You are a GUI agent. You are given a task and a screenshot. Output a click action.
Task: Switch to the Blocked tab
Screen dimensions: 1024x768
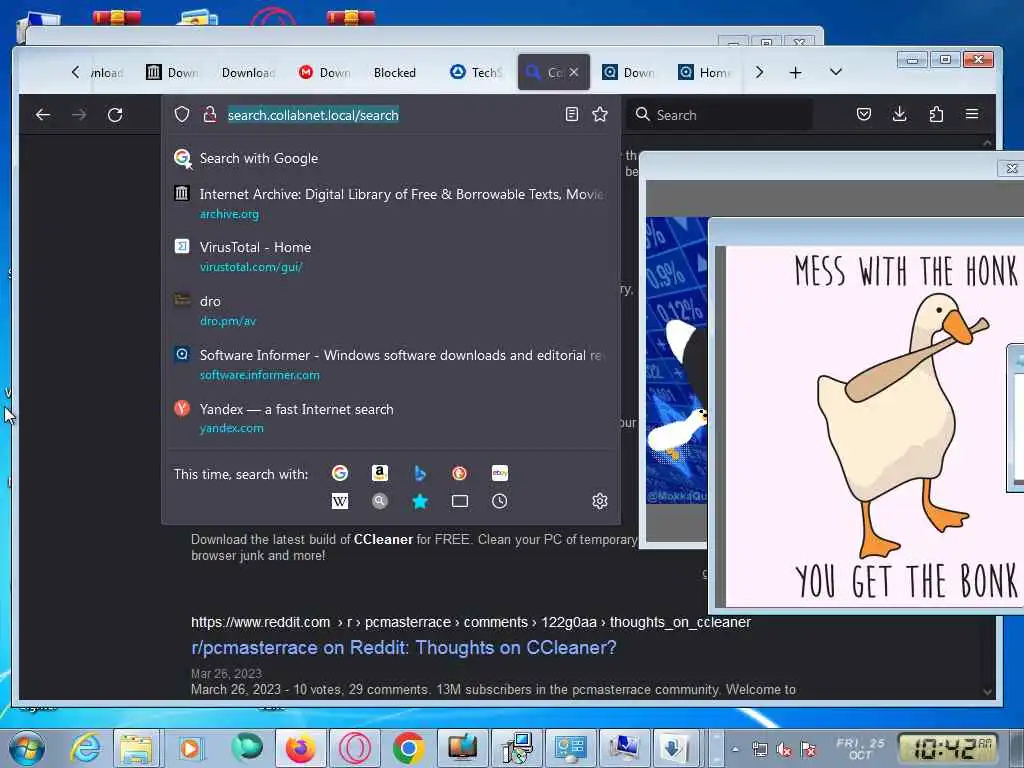pos(394,72)
